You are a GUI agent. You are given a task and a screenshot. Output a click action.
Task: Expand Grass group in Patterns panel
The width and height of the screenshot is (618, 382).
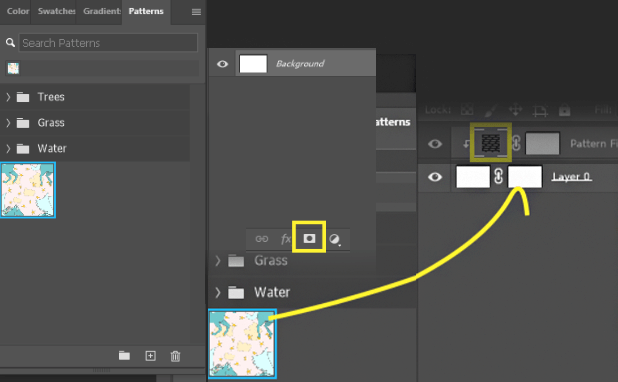pos(8,123)
